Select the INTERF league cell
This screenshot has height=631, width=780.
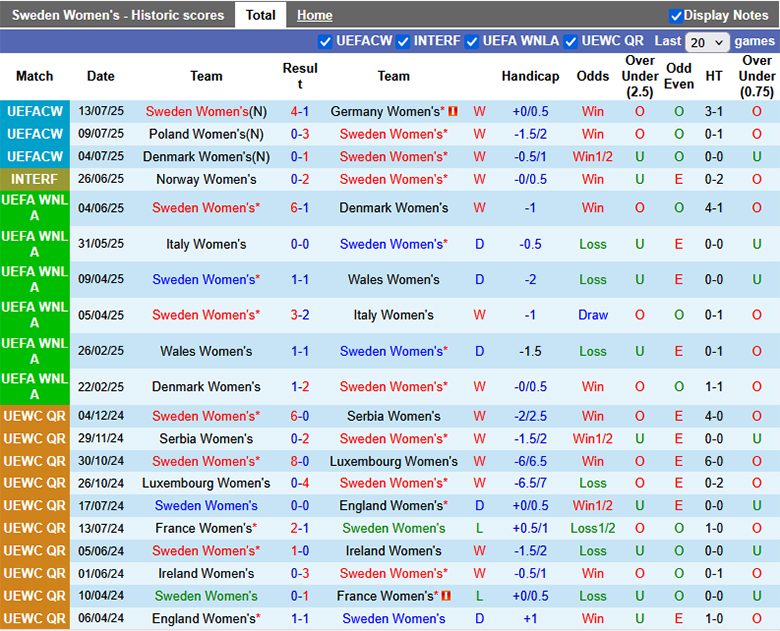34,179
